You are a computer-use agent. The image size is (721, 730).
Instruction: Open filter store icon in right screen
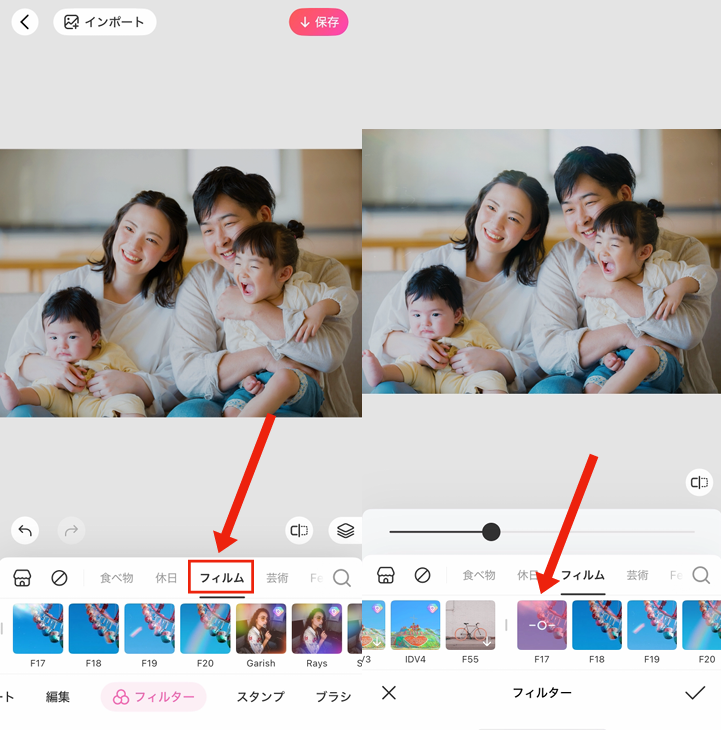385,575
